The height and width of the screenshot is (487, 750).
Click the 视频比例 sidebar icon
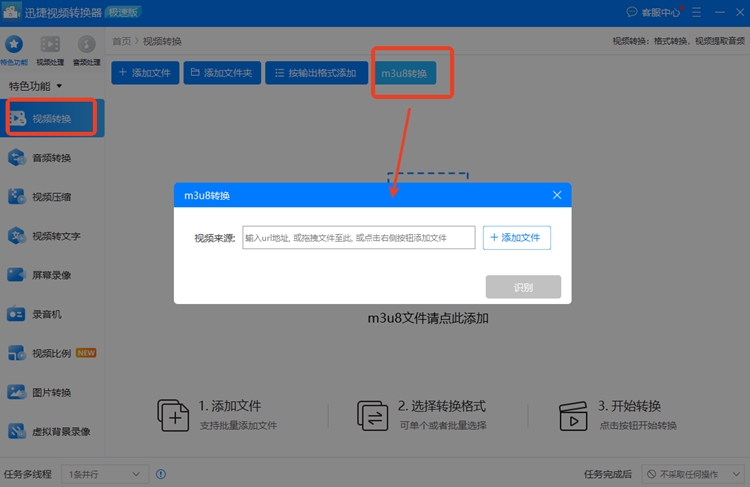coord(16,353)
